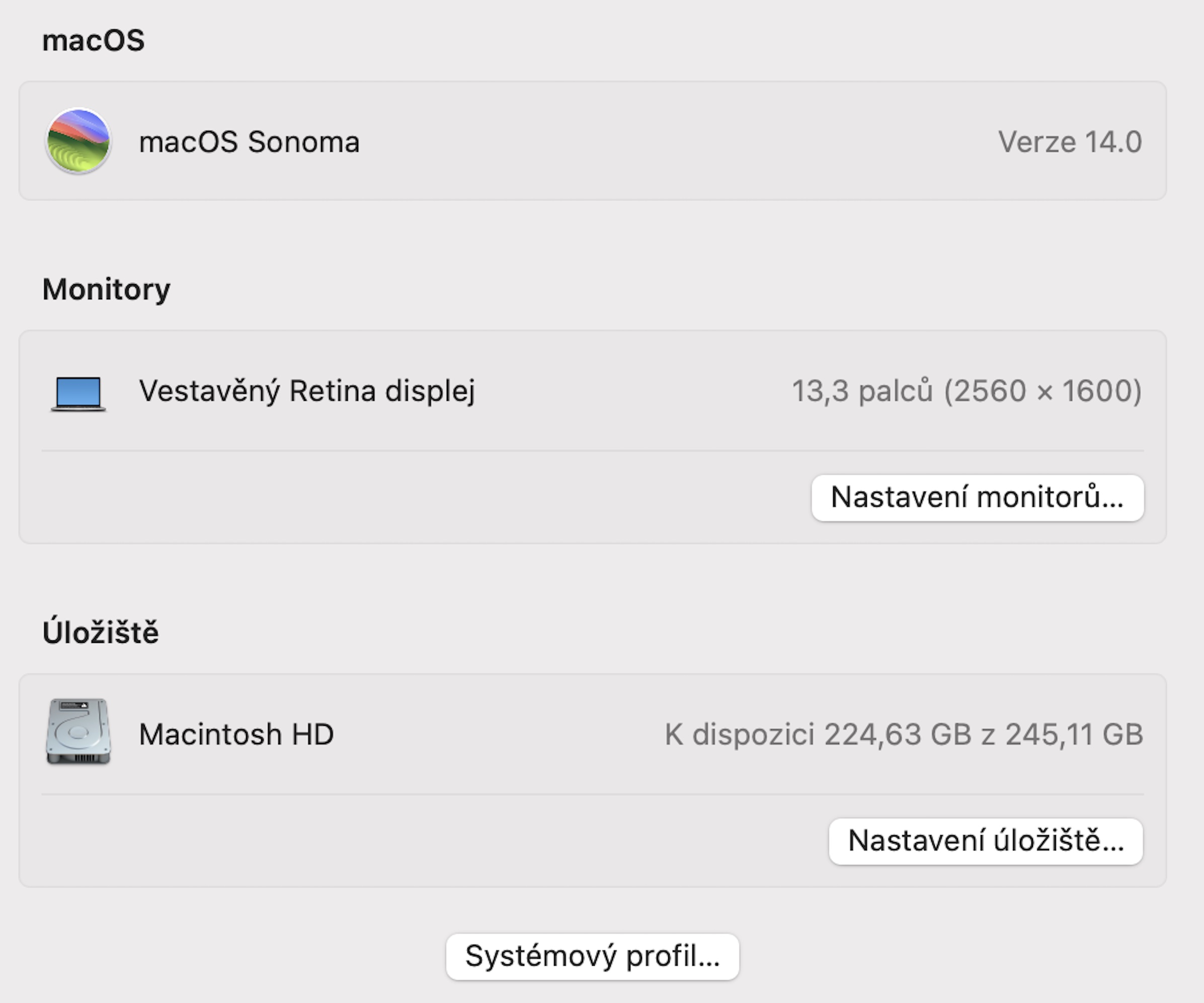Click the 13,3 palců resolution text
1204x1003 pixels.
coord(966,391)
